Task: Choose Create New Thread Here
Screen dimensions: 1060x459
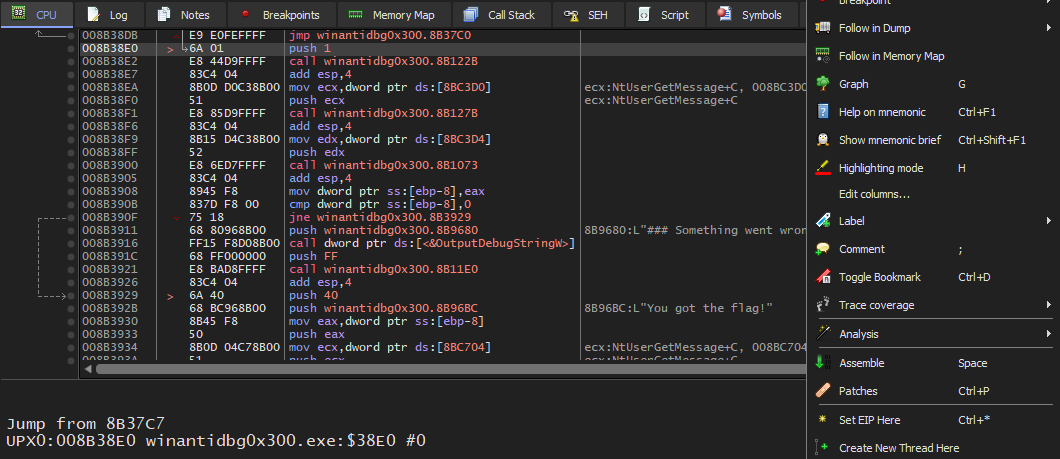Action: 899,448
